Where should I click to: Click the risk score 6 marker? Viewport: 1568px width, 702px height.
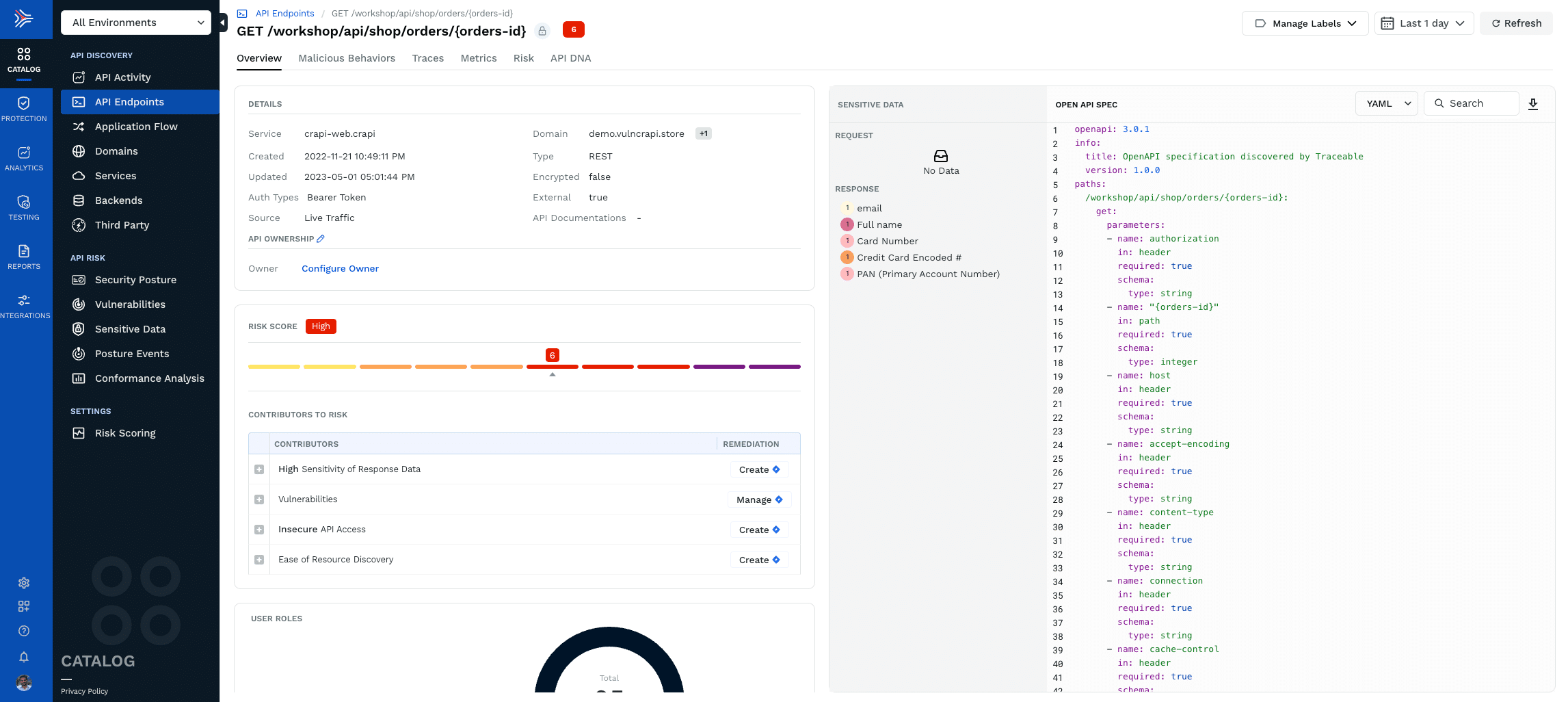click(x=552, y=355)
